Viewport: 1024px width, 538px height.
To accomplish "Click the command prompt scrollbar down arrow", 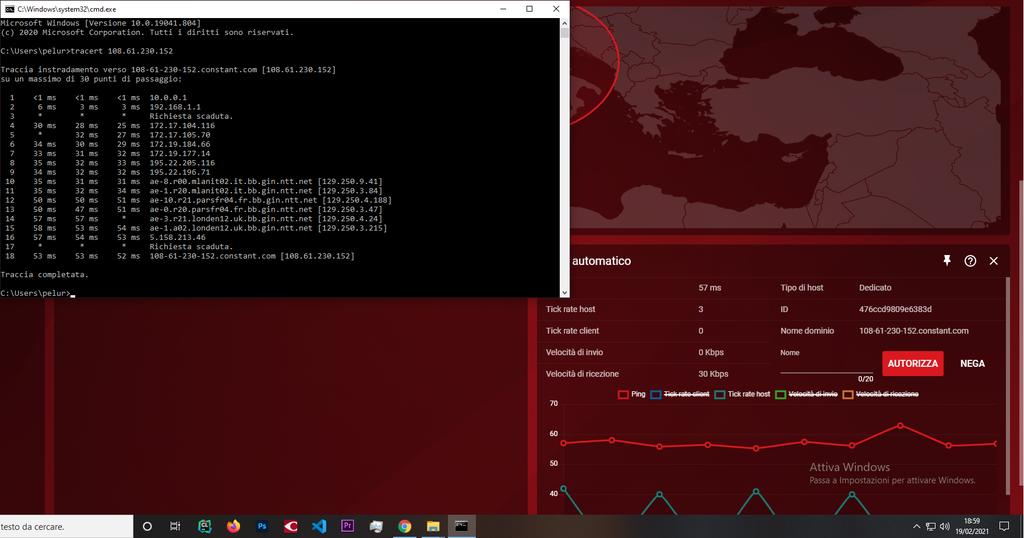I will [x=564, y=291].
